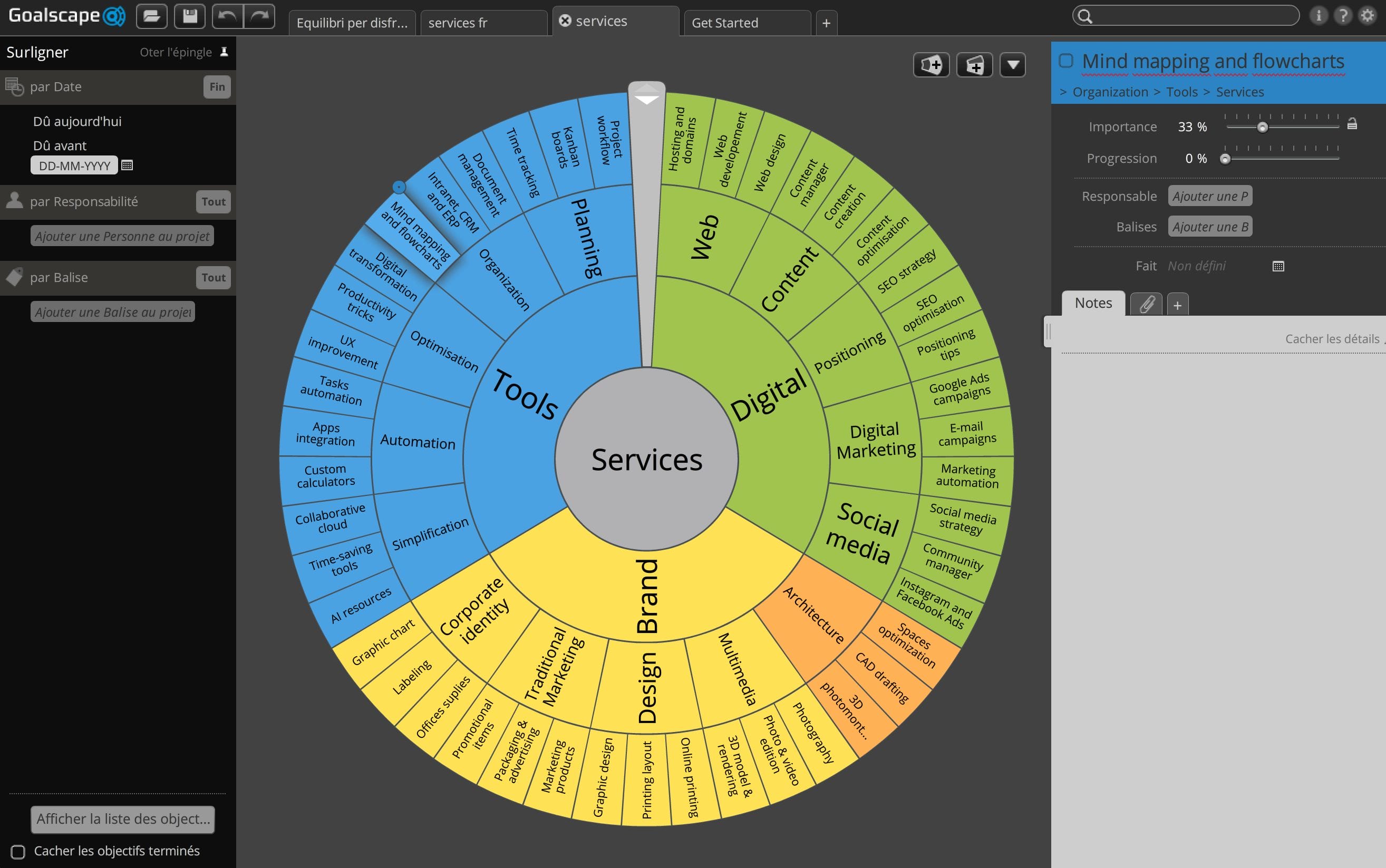Viewport: 1386px width, 868px height.
Task: Open a new tab with the plus button
Action: coord(827,23)
